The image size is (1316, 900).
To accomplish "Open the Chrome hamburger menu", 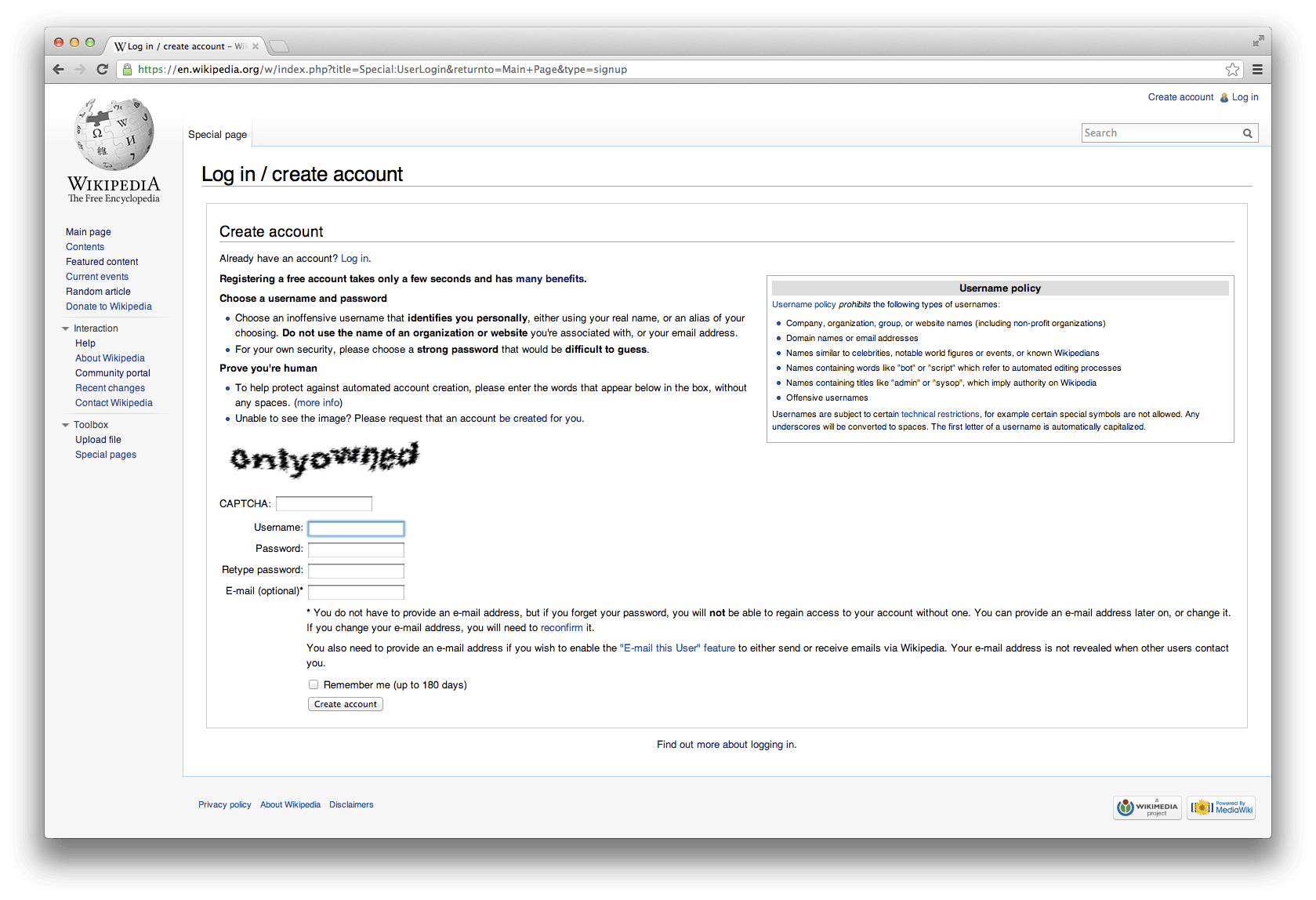I will click(x=1257, y=69).
